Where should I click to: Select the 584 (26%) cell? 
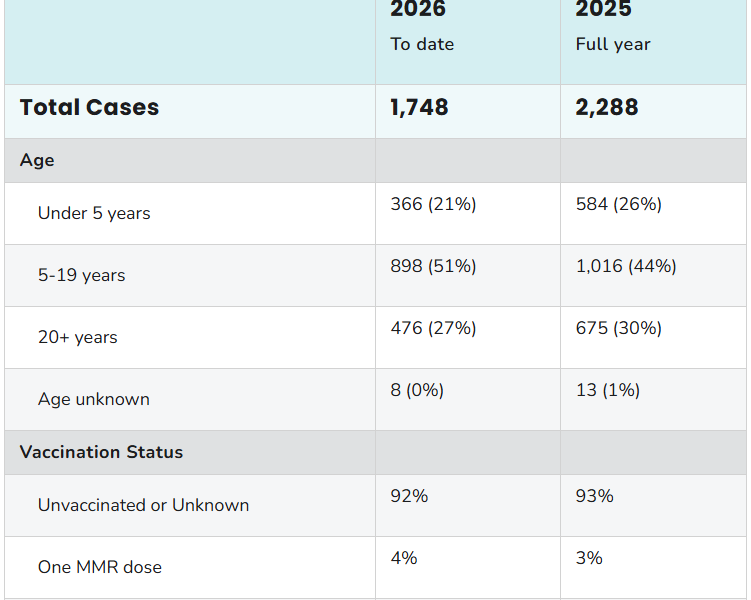tap(618, 204)
